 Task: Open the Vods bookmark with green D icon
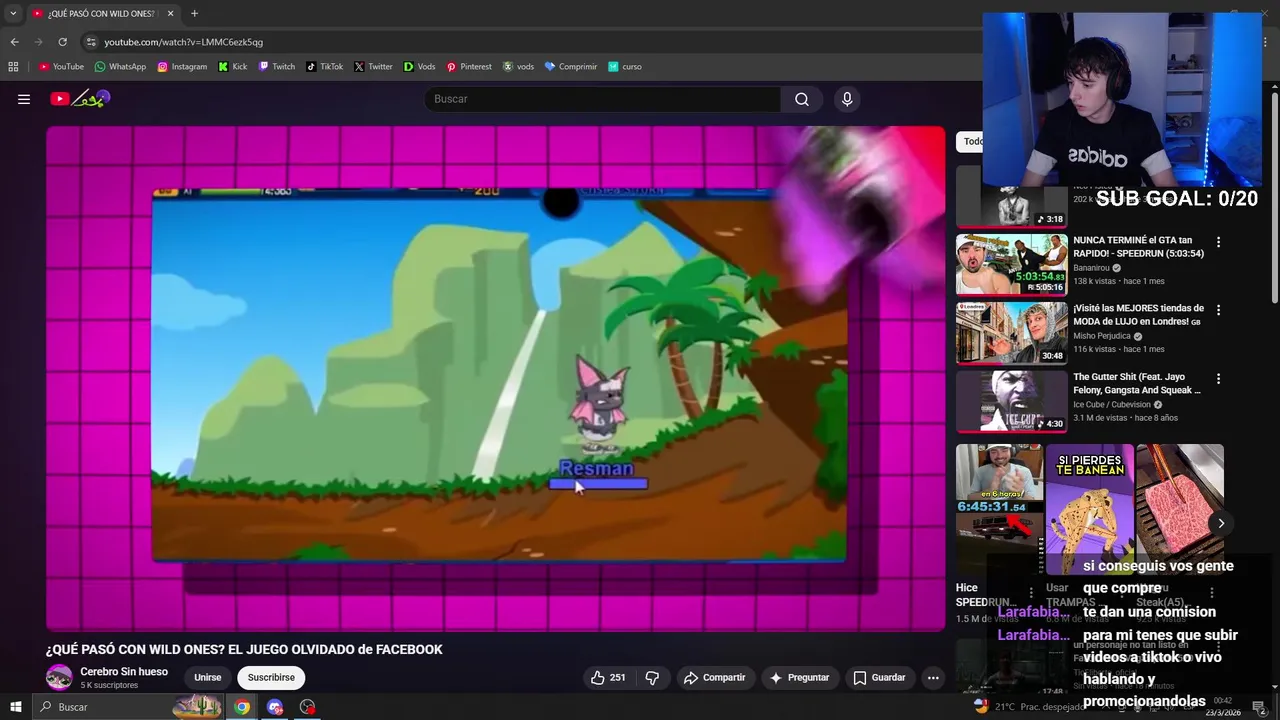(x=420, y=67)
